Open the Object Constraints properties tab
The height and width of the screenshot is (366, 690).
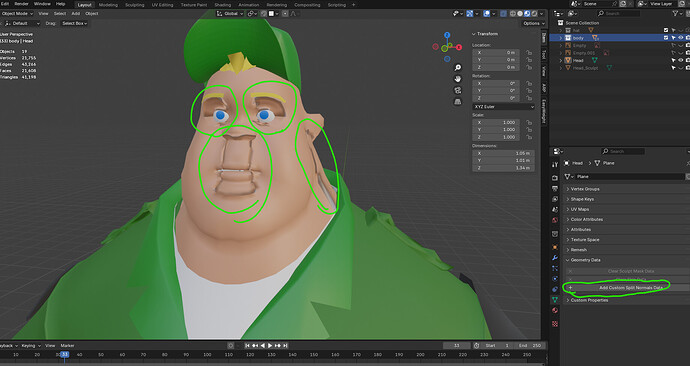(x=555, y=289)
